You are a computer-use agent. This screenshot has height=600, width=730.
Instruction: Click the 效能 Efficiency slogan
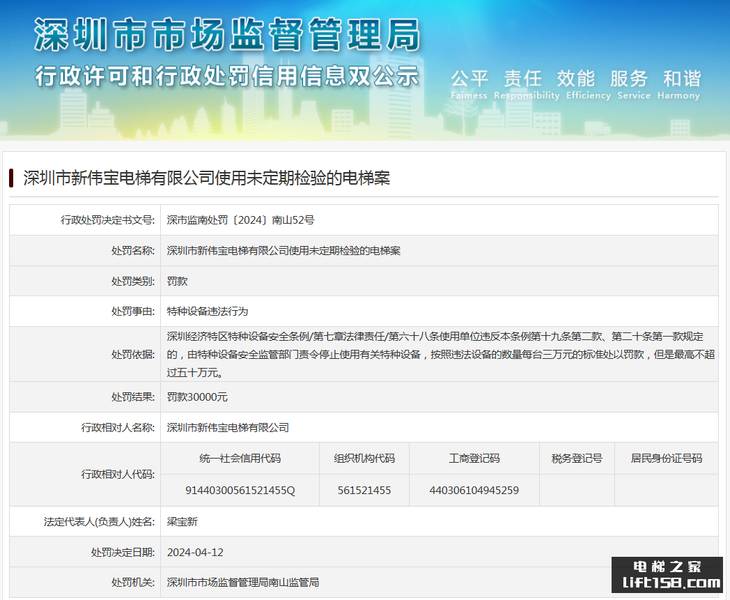click(588, 84)
